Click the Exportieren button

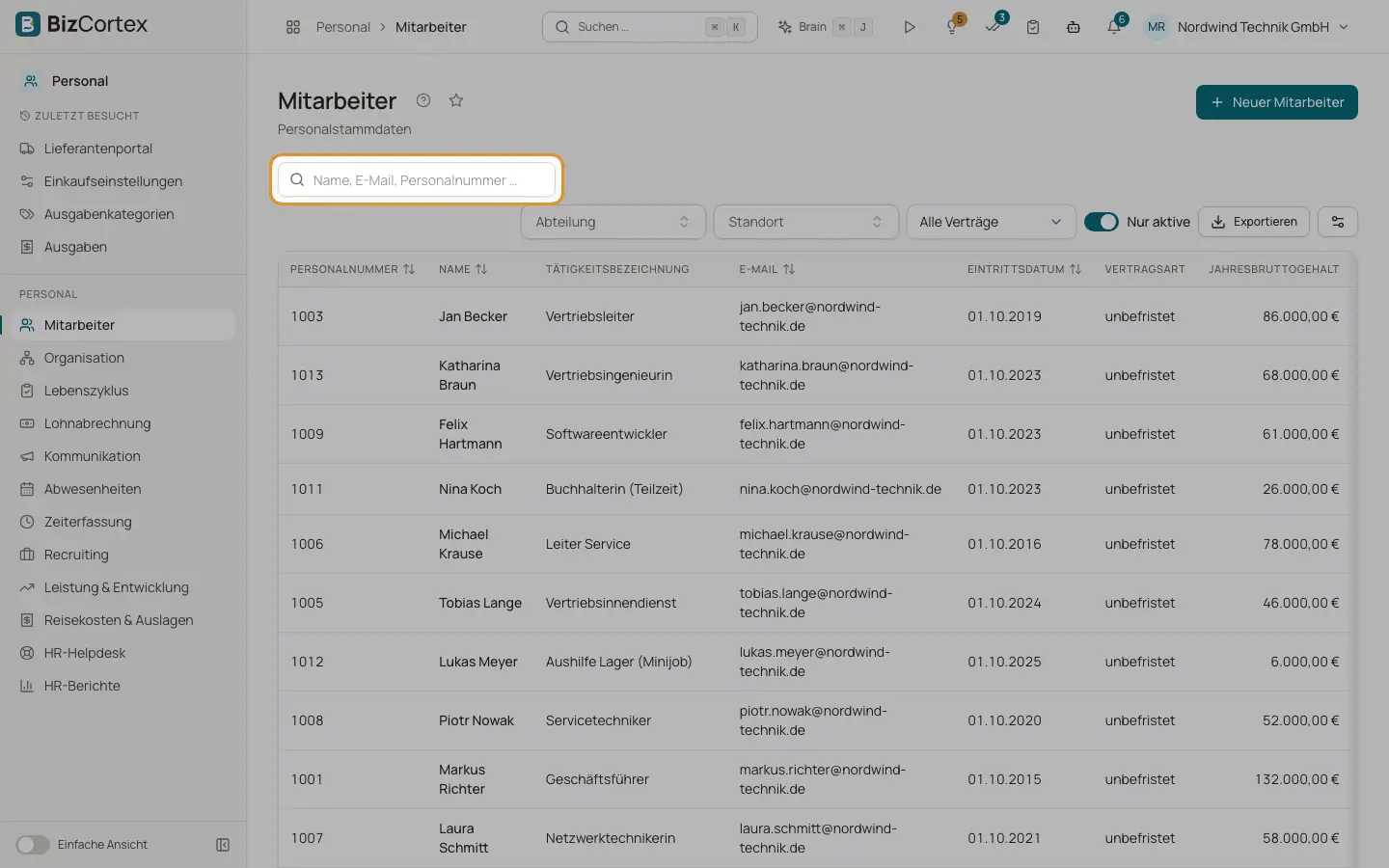coord(1254,222)
